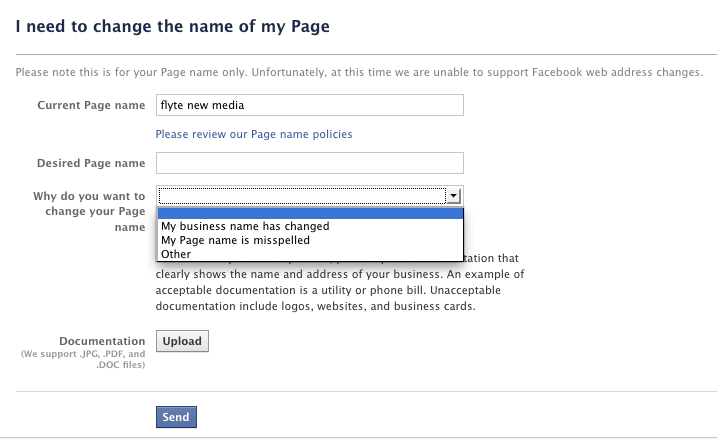Image resolution: width=717 pixels, height=443 pixels.
Task: Open the Page name policies link
Action: [254, 134]
